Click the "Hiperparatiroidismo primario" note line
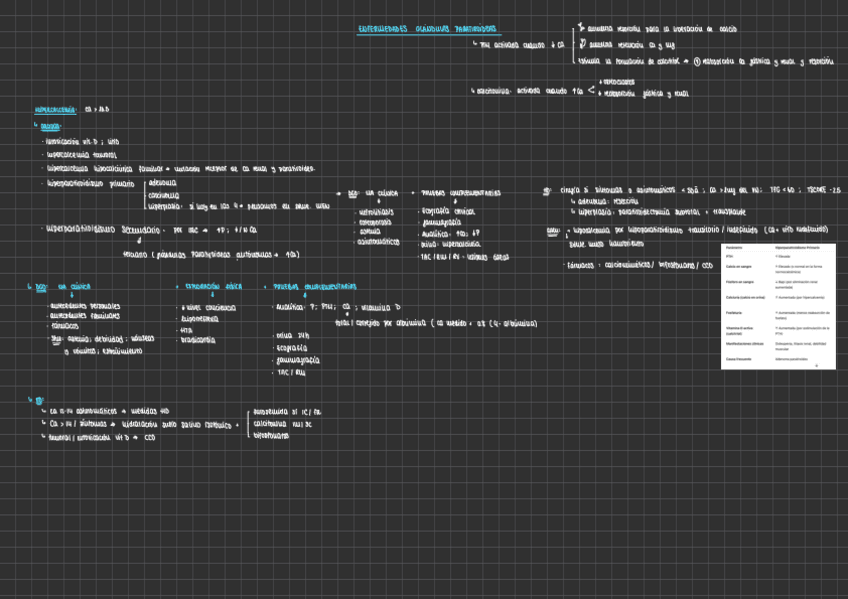Viewport: 848px width, 599px height. (x=90, y=184)
